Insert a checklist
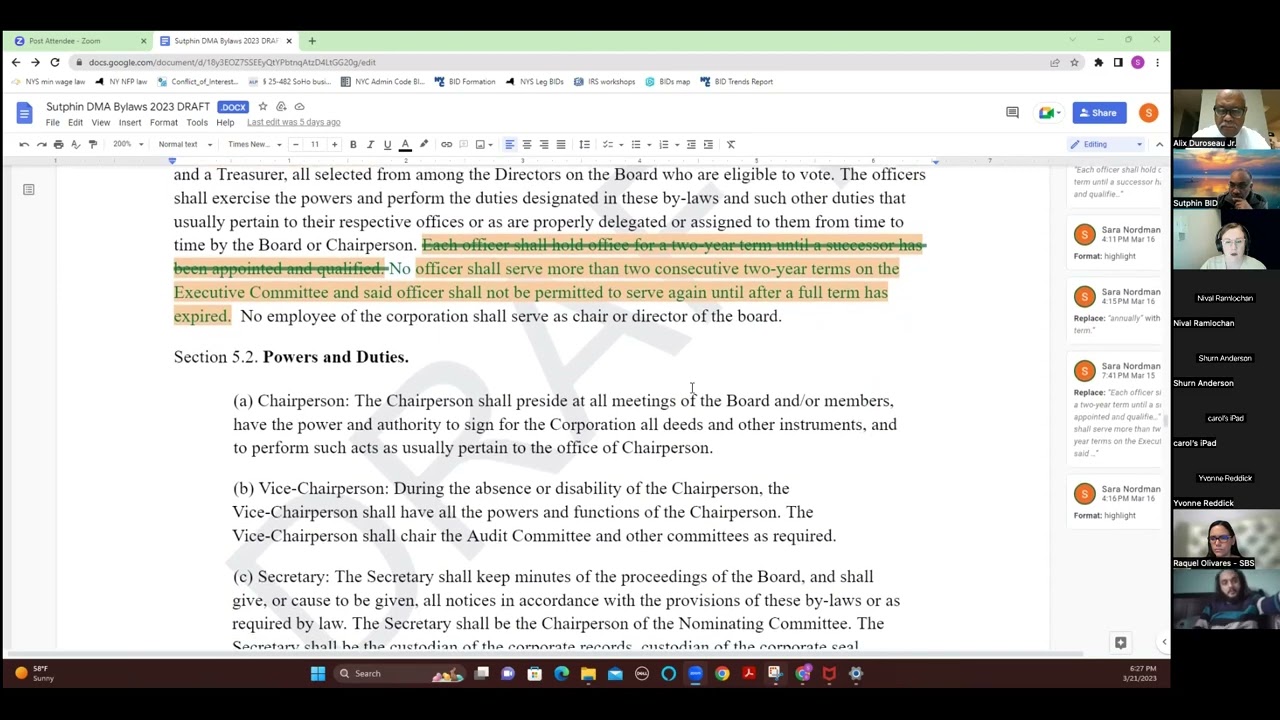This screenshot has width=1280, height=720. click(607, 144)
